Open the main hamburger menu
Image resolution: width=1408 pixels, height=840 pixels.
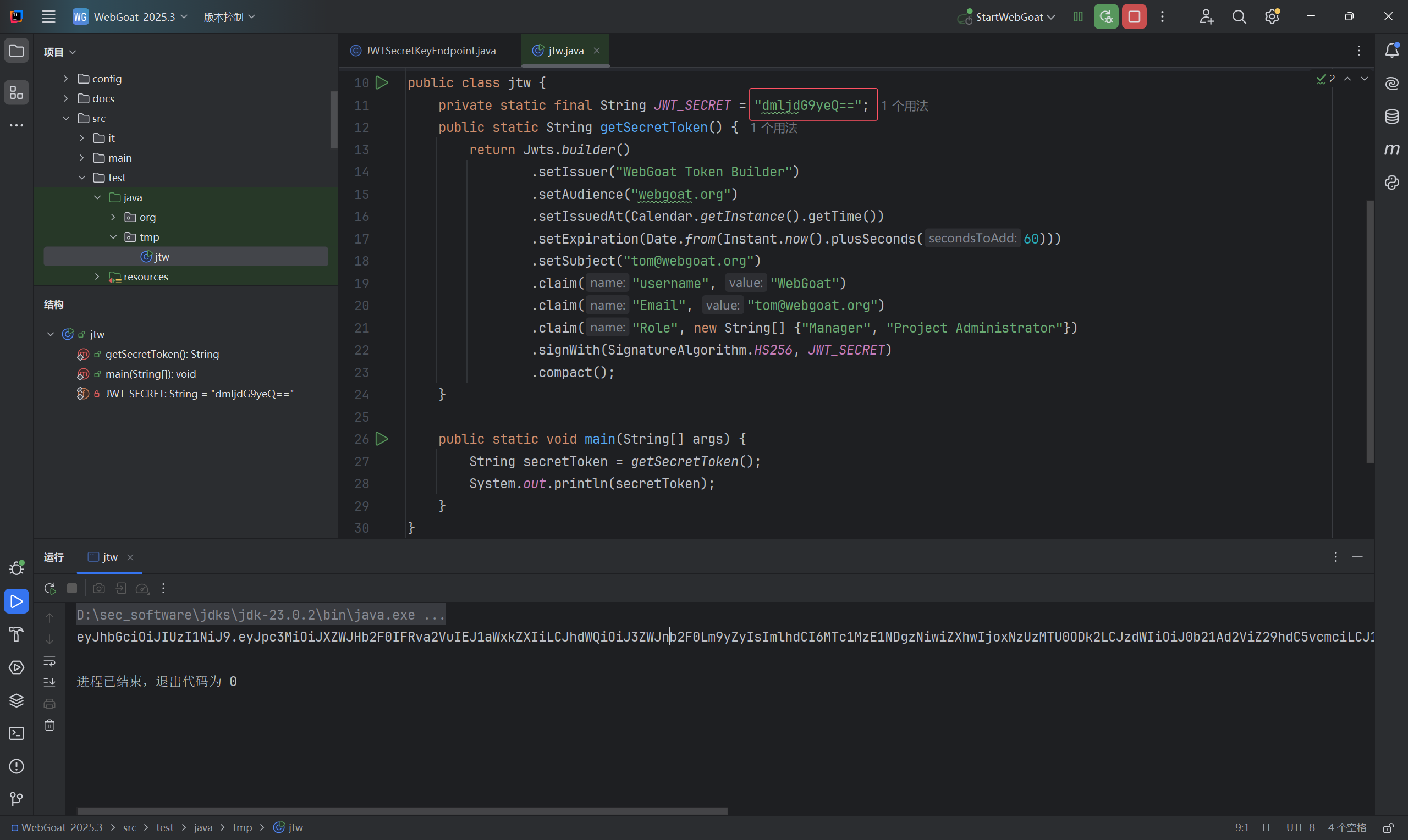49,16
